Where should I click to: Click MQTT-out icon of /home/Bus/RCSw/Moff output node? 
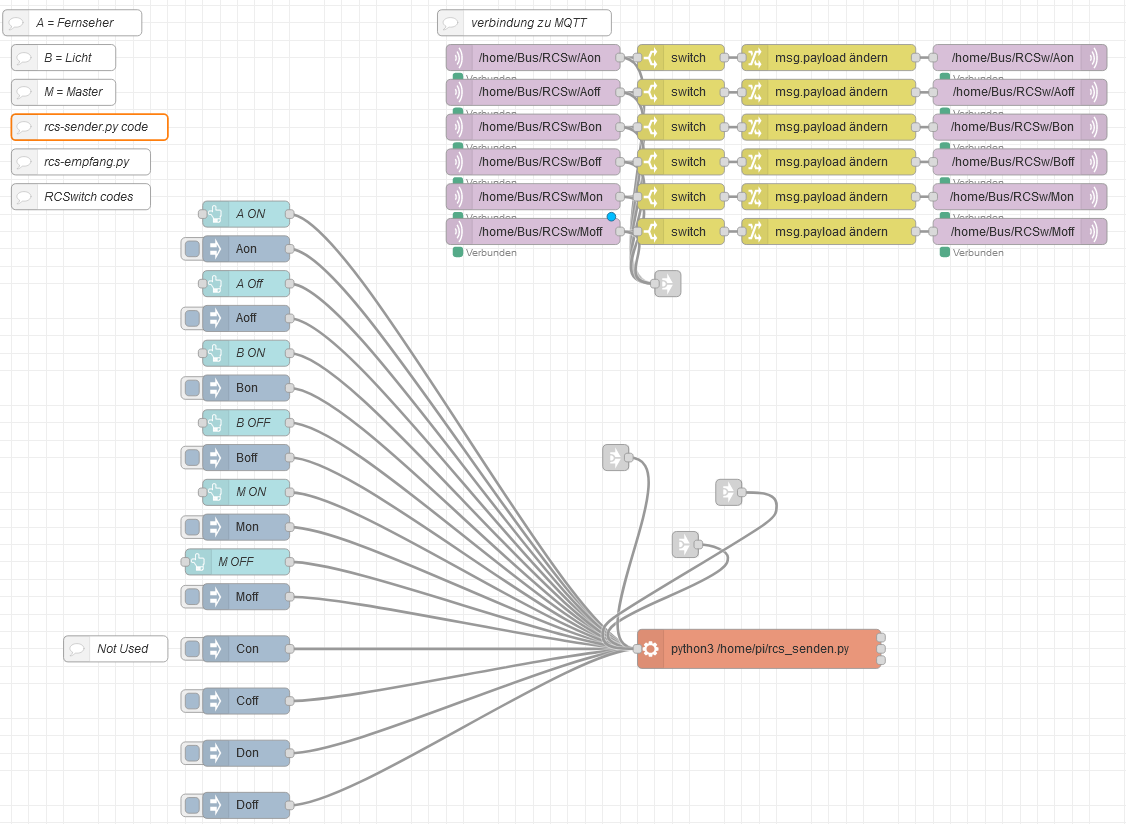tap(1094, 231)
